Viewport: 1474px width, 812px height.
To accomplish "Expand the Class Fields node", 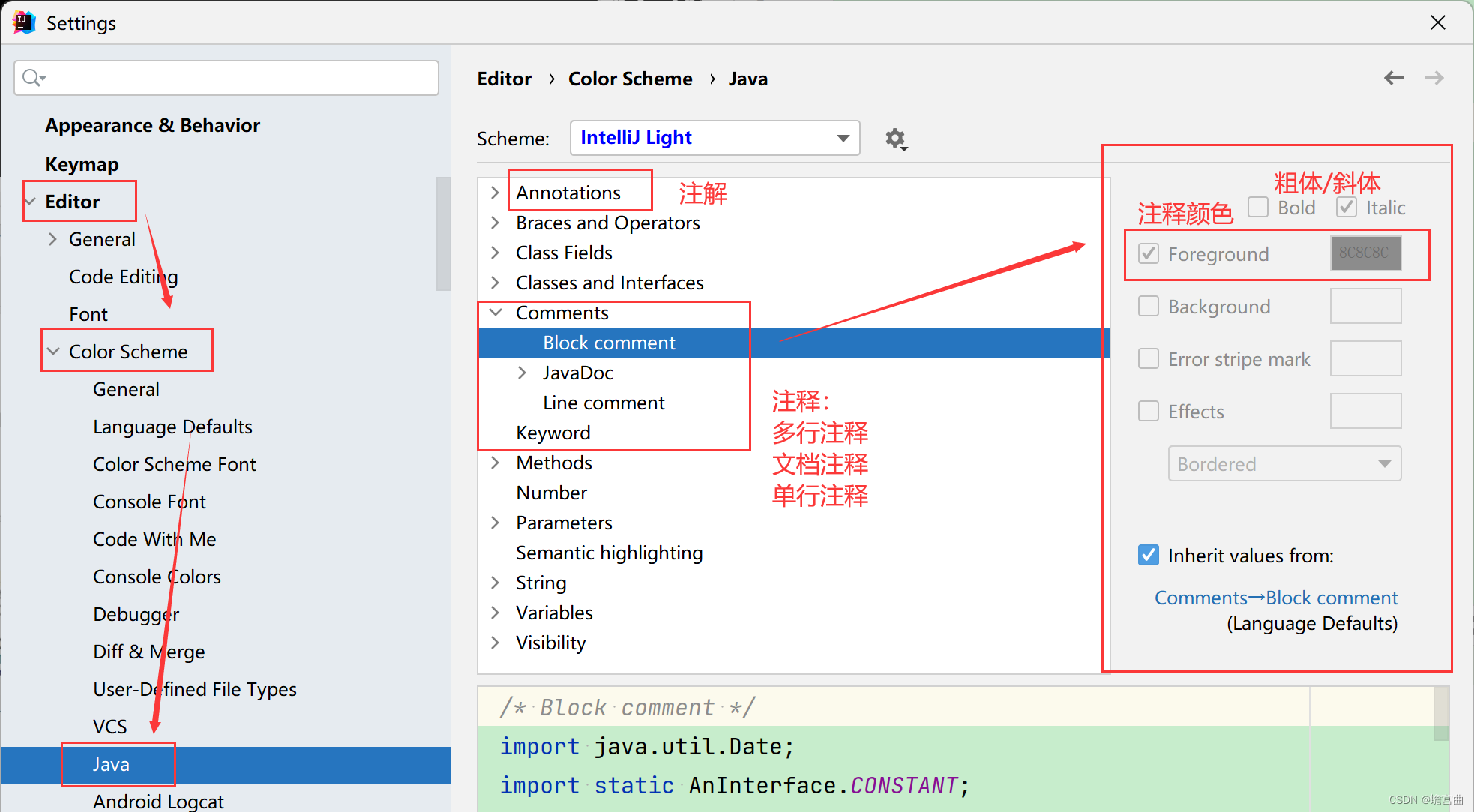I will coord(495,253).
